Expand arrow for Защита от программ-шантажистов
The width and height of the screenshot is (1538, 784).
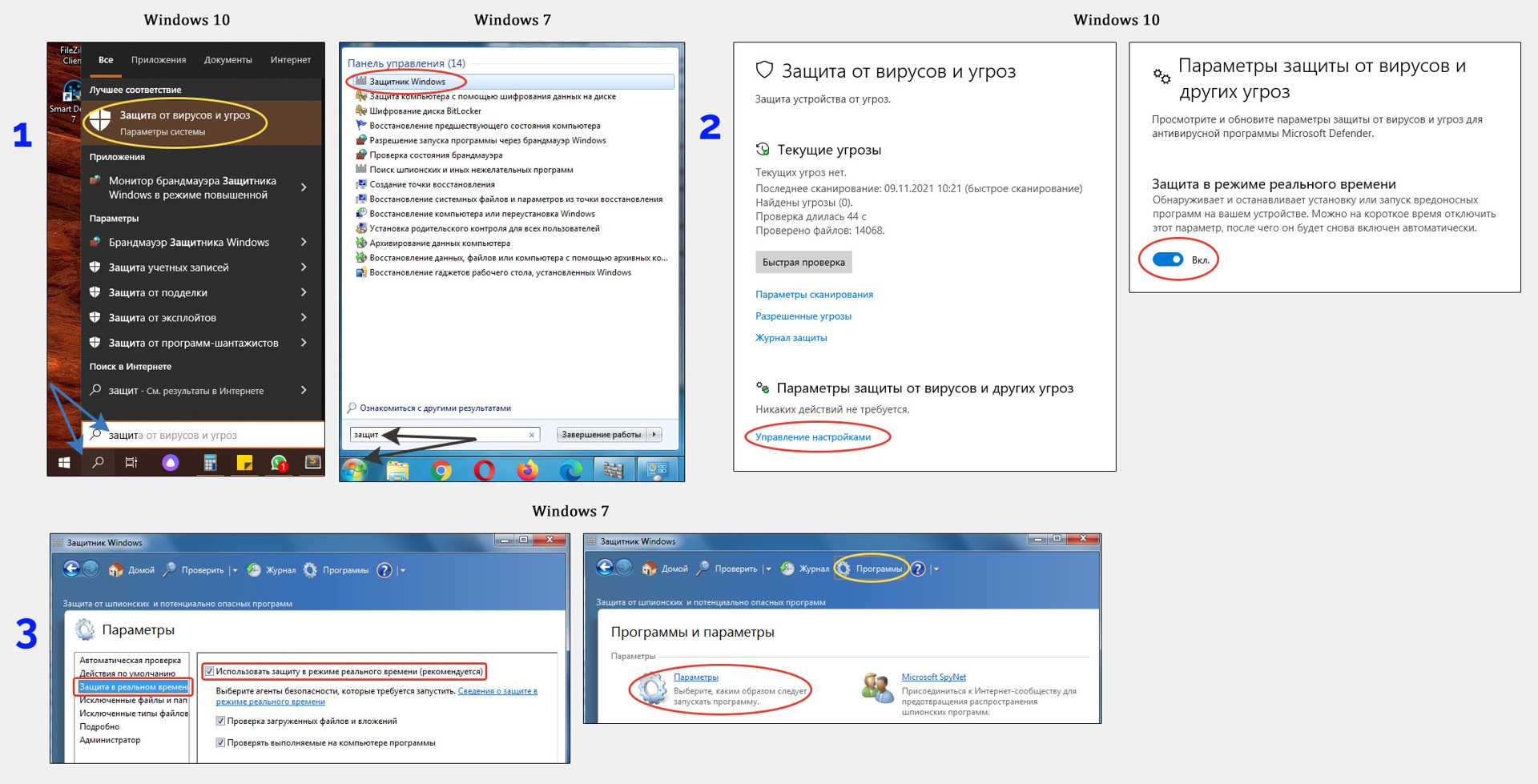click(x=304, y=343)
